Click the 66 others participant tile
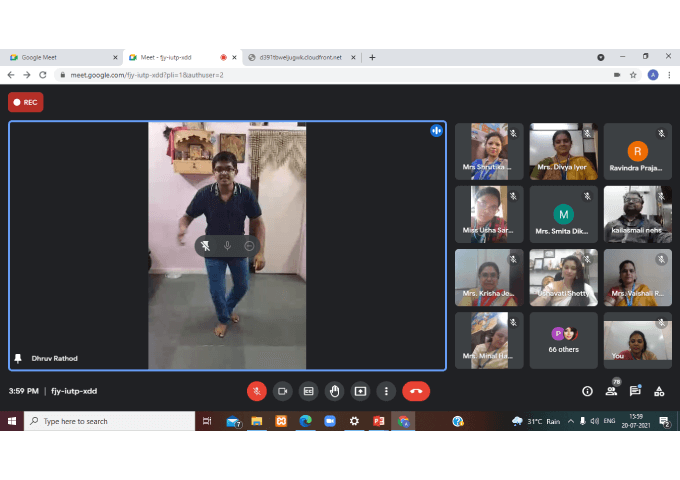 tap(564, 340)
